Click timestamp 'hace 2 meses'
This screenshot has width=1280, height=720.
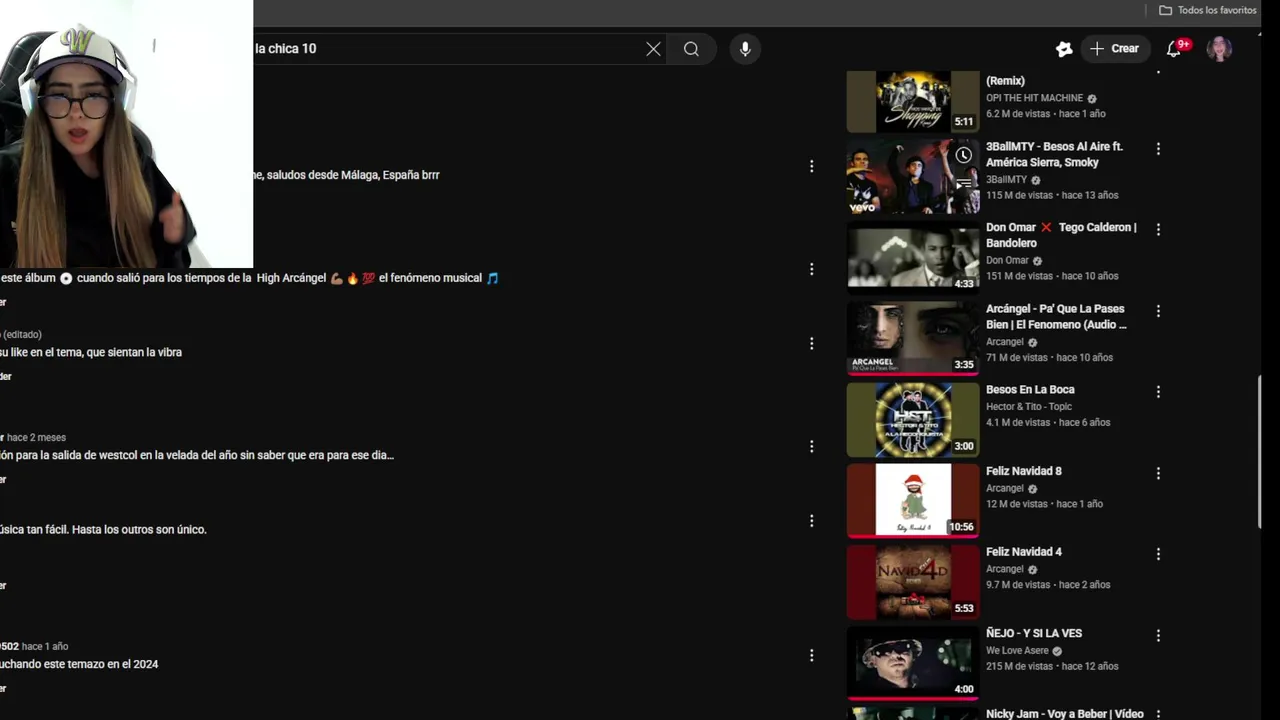pyautogui.click(x=37, y=437)
